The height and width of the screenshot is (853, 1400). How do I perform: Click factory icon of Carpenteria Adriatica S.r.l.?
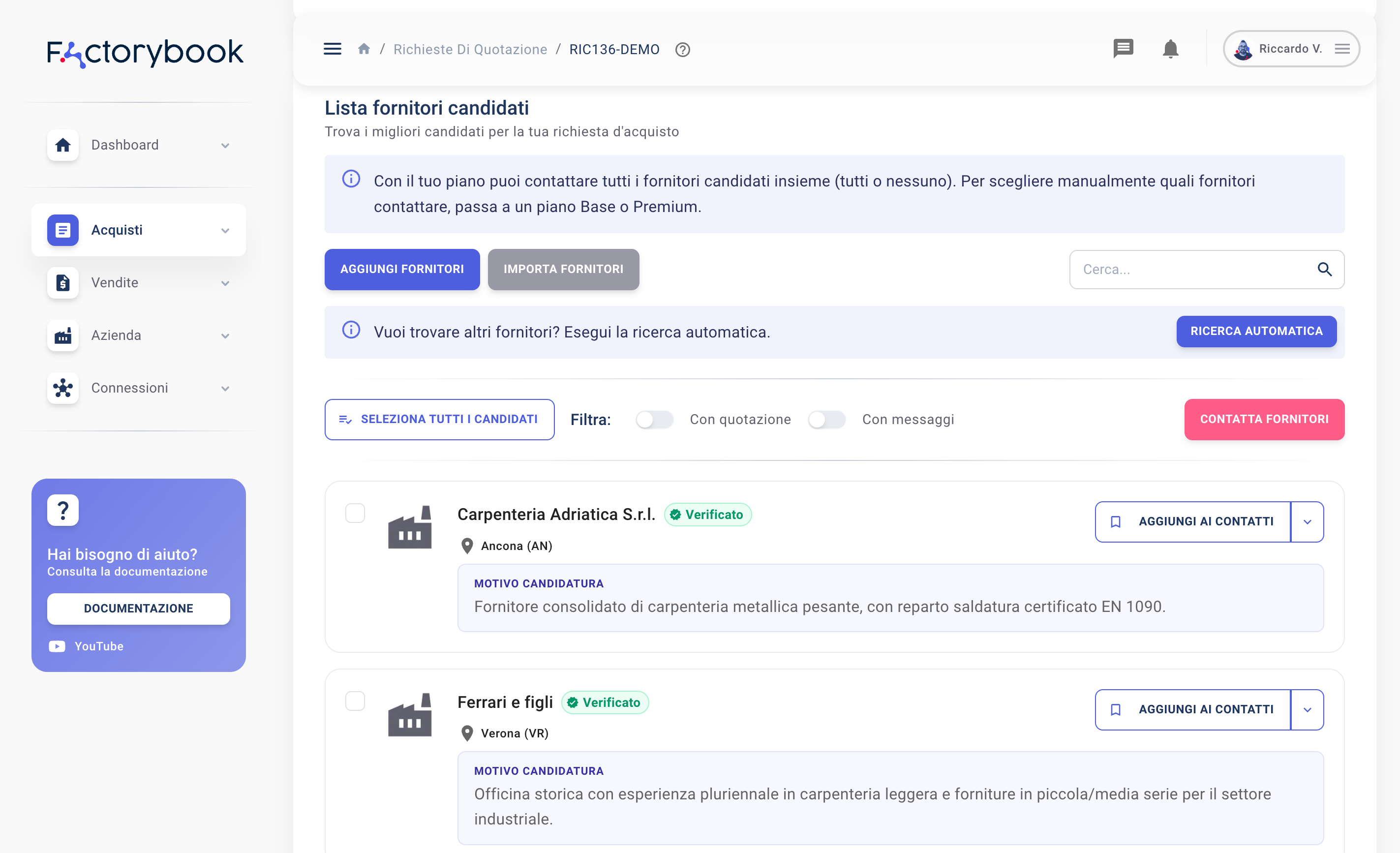click(x=410, y=527)
